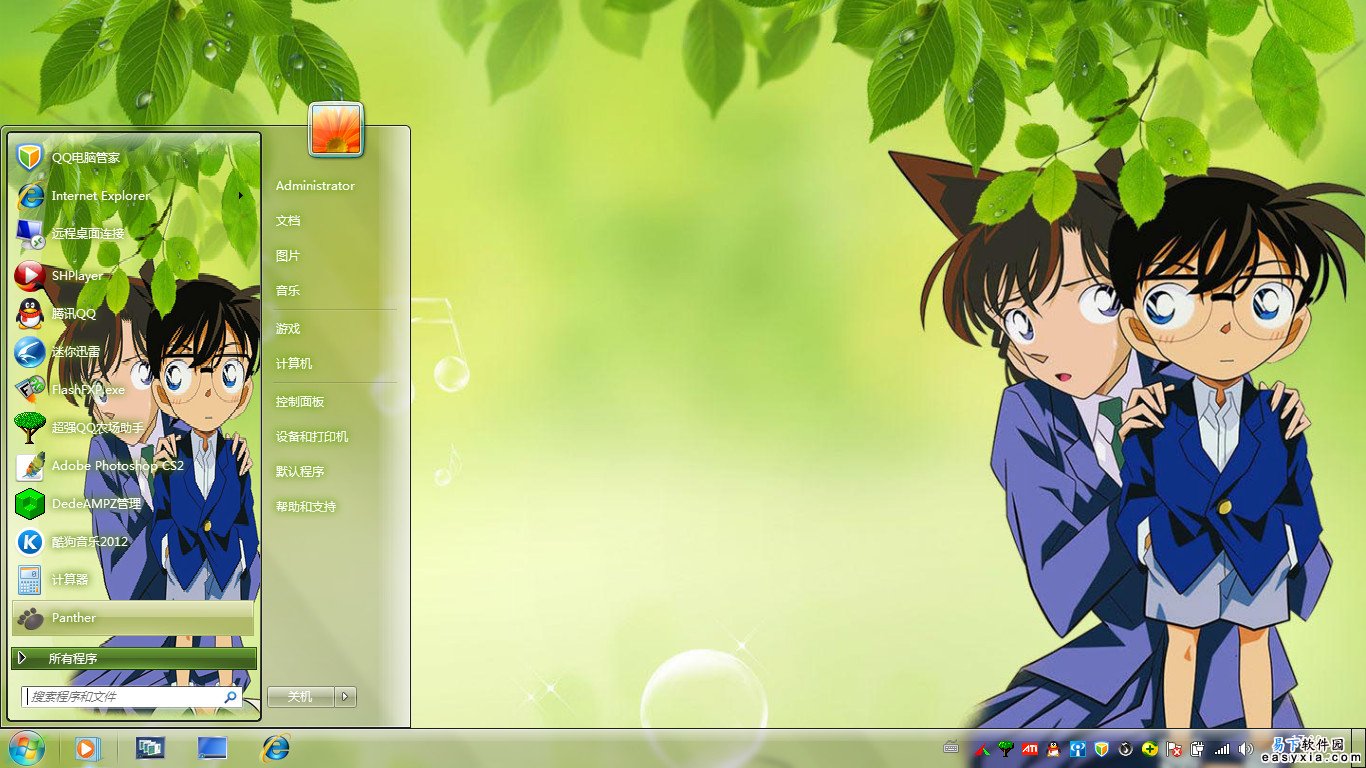Open the Administrator user folder link

pos(315,186)
